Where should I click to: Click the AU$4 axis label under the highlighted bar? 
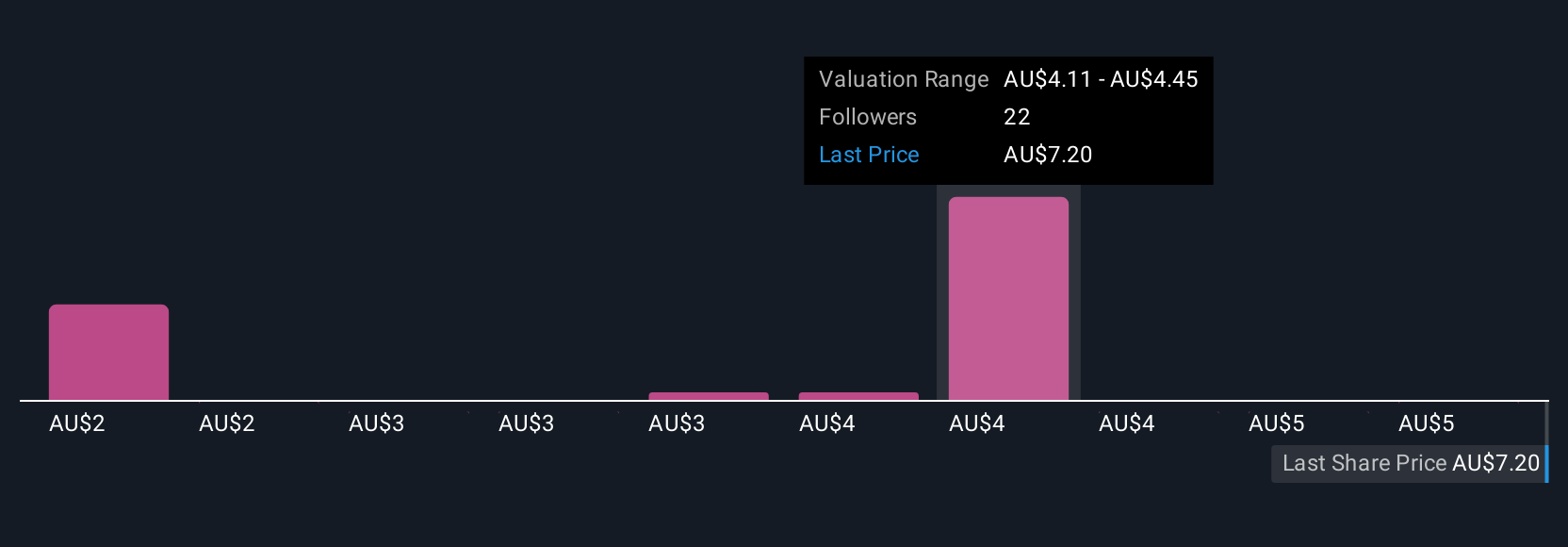coord(976,423)
